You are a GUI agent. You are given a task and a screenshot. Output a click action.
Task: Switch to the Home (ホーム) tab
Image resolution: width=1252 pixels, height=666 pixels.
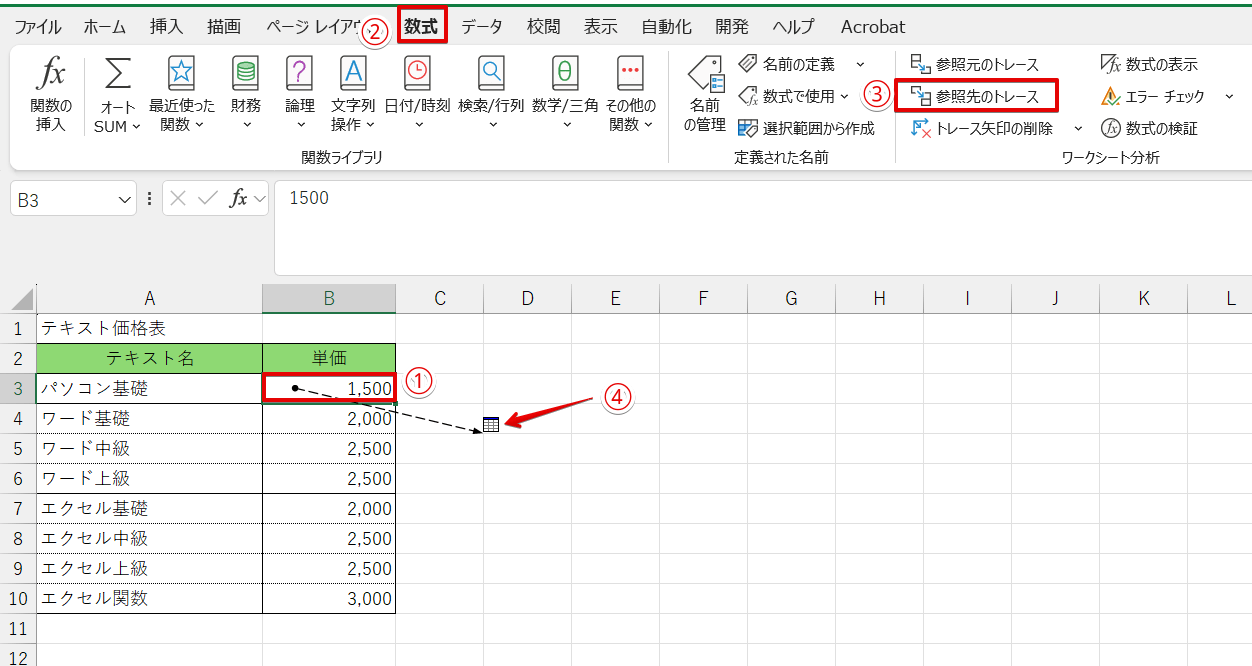[105, 27]
